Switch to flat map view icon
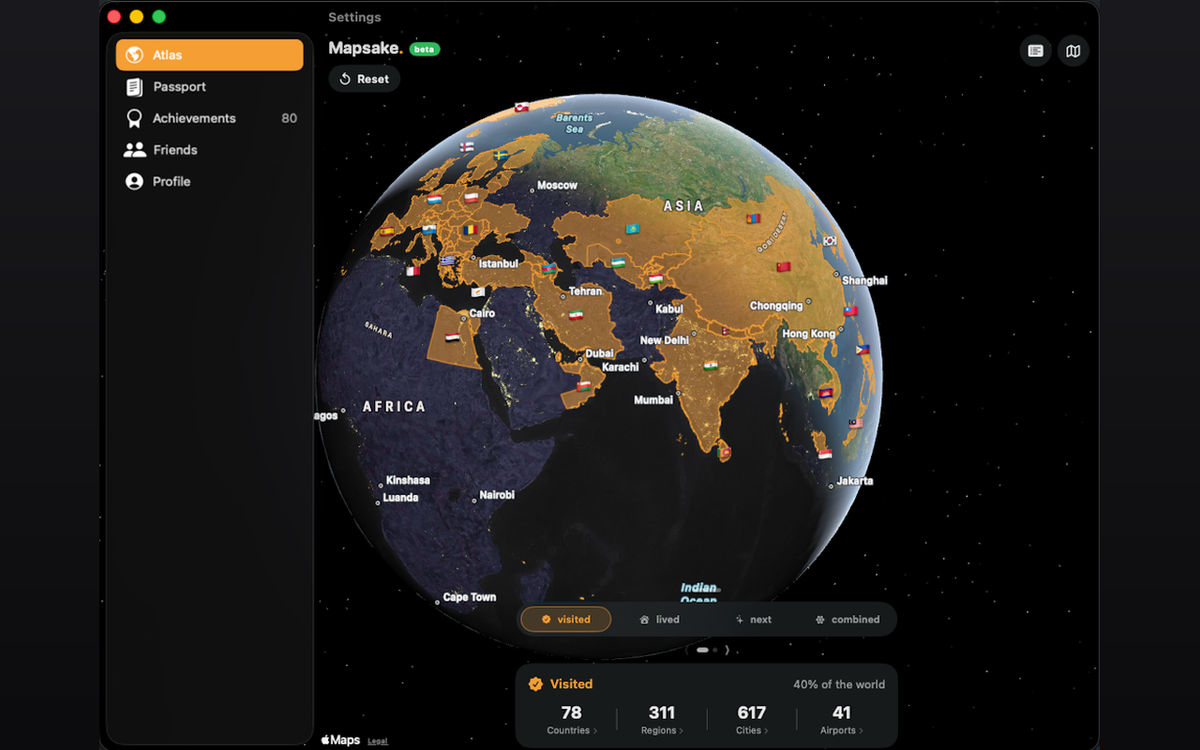The height and width of the screenshot is (750, 1200). point(1073,51)
